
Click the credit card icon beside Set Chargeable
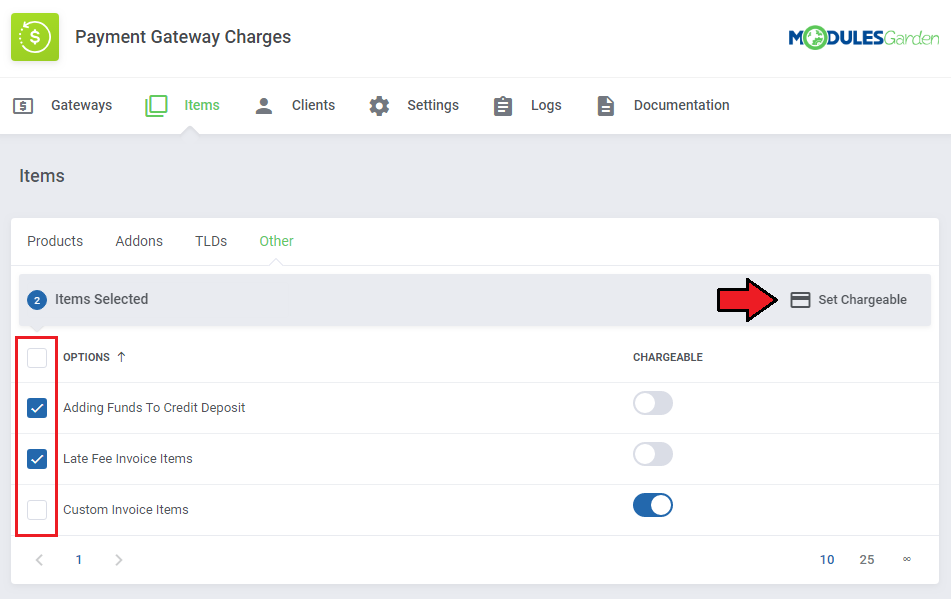pos(800,300)
